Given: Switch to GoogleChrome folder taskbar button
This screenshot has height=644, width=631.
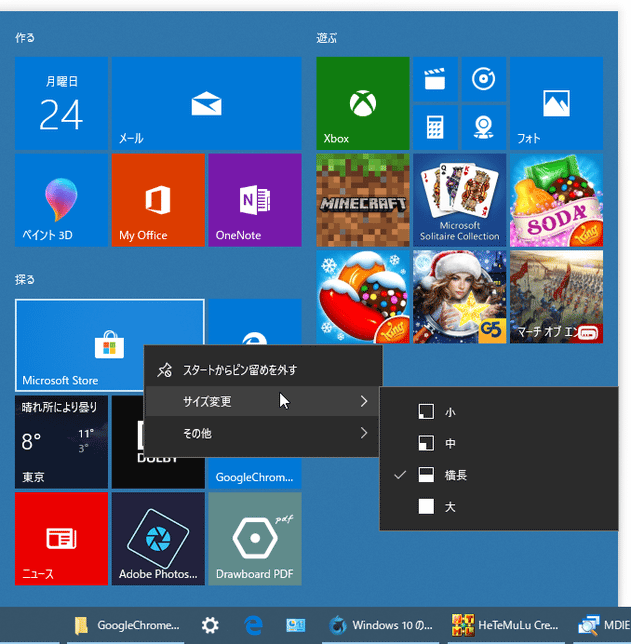Looking at the screenshot, I should (127, 625).
